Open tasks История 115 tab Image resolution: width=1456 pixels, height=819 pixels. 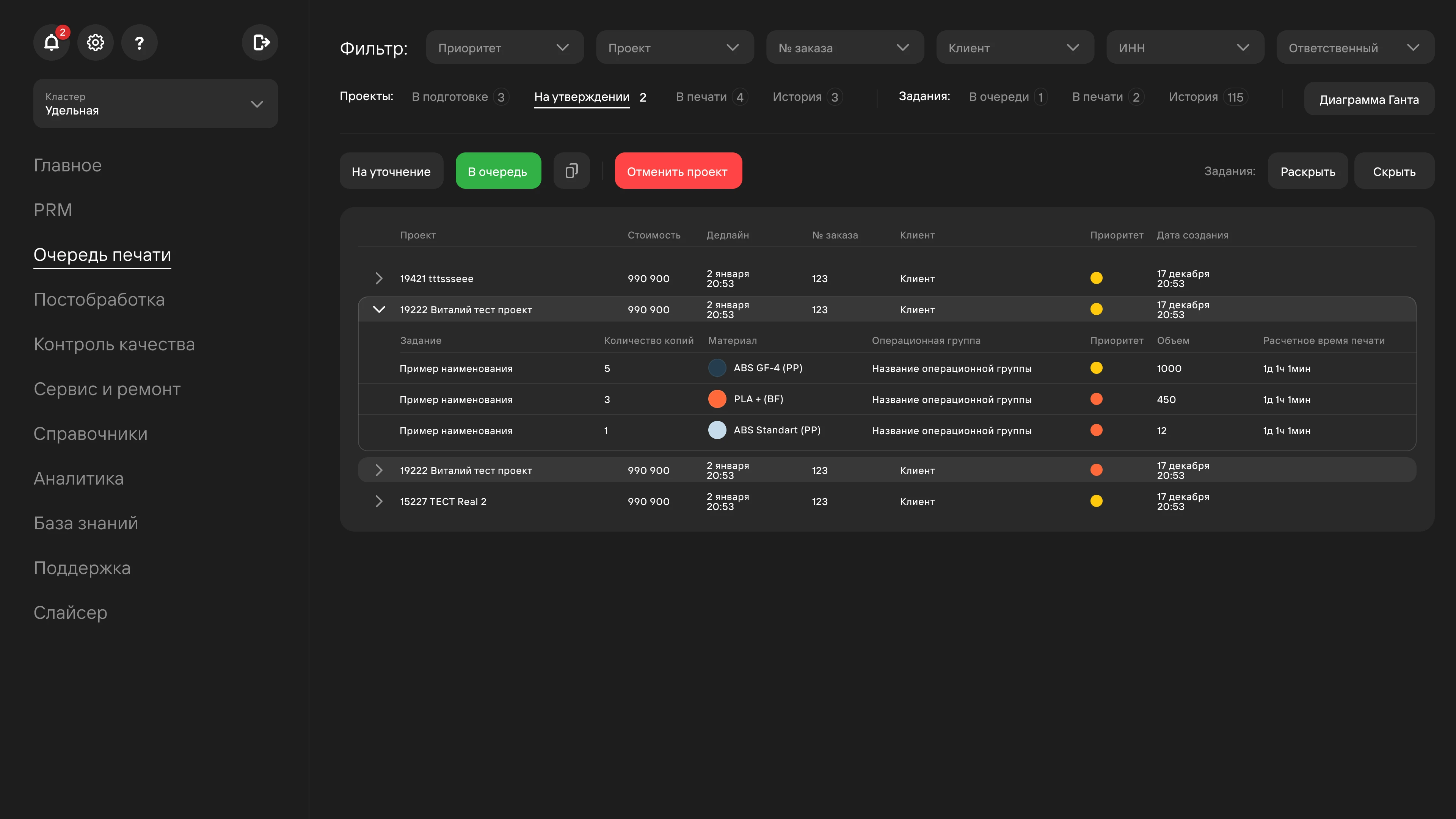pyautogui.click(x=1208, y=97)
